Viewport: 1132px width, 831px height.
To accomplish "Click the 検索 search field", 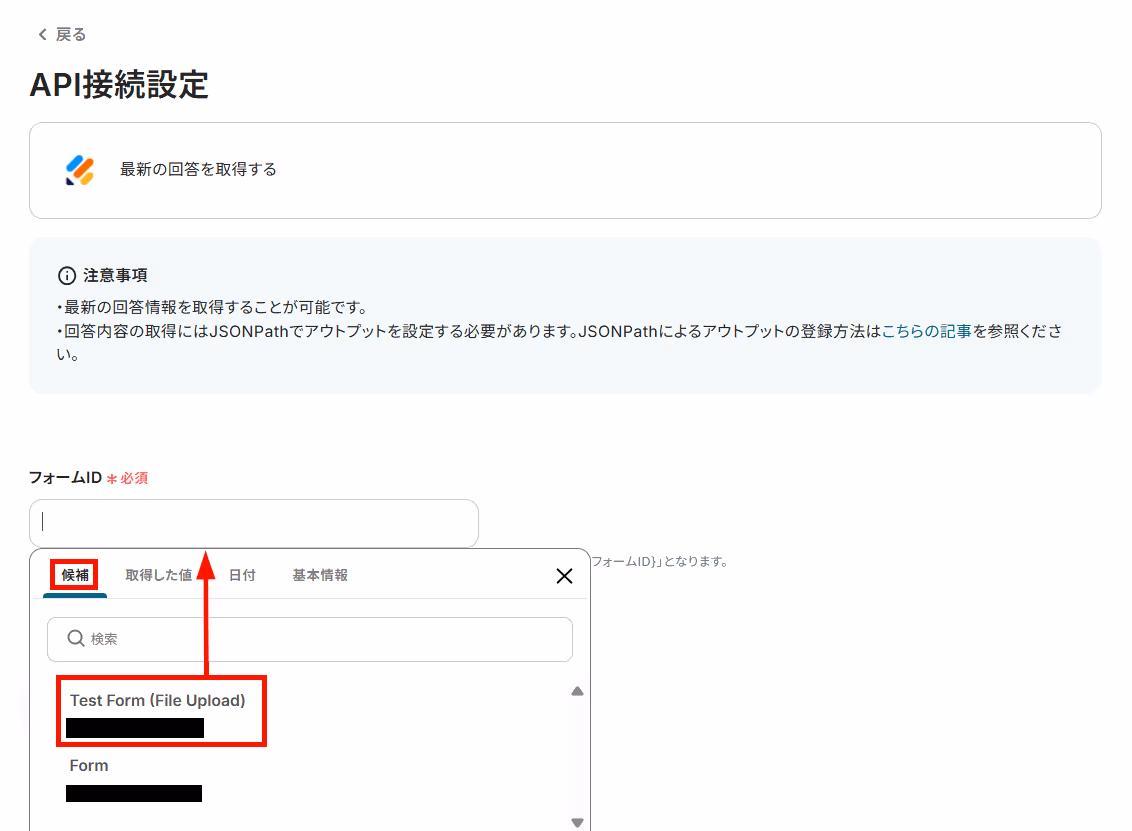I will 310,639.
